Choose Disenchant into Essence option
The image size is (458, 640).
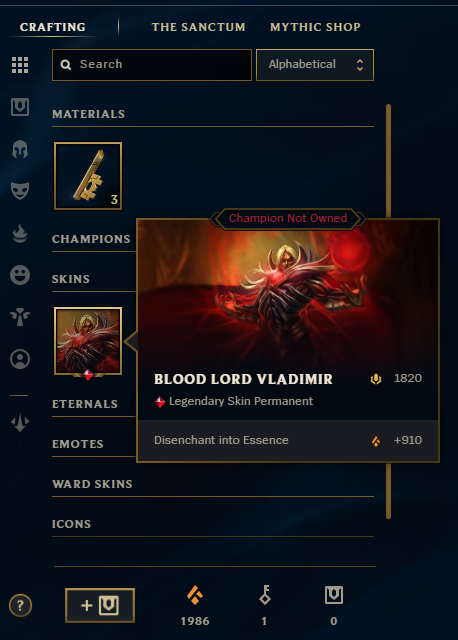point(288,440)
